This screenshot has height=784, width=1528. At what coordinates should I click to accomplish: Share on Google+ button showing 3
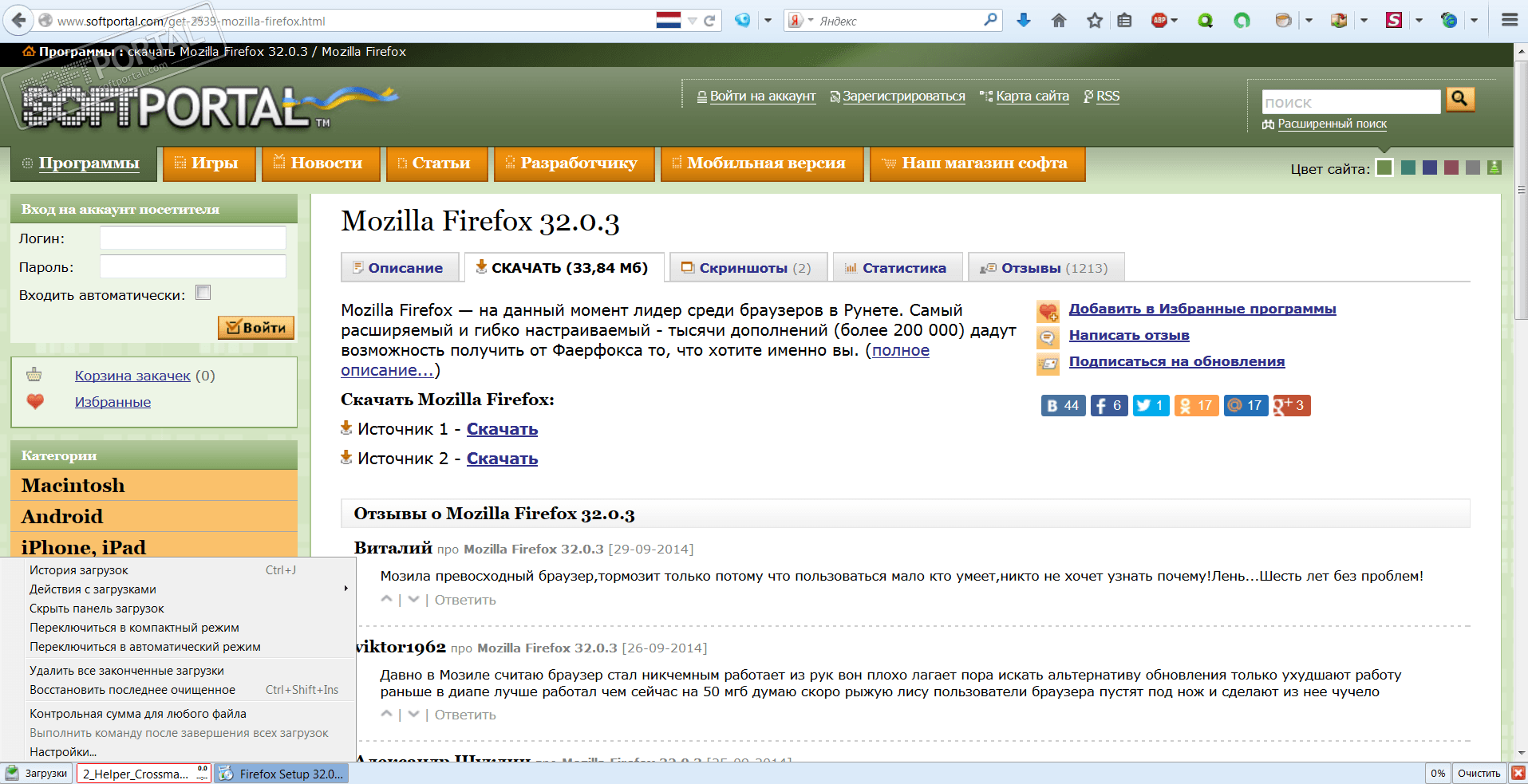click(1291, 405)
